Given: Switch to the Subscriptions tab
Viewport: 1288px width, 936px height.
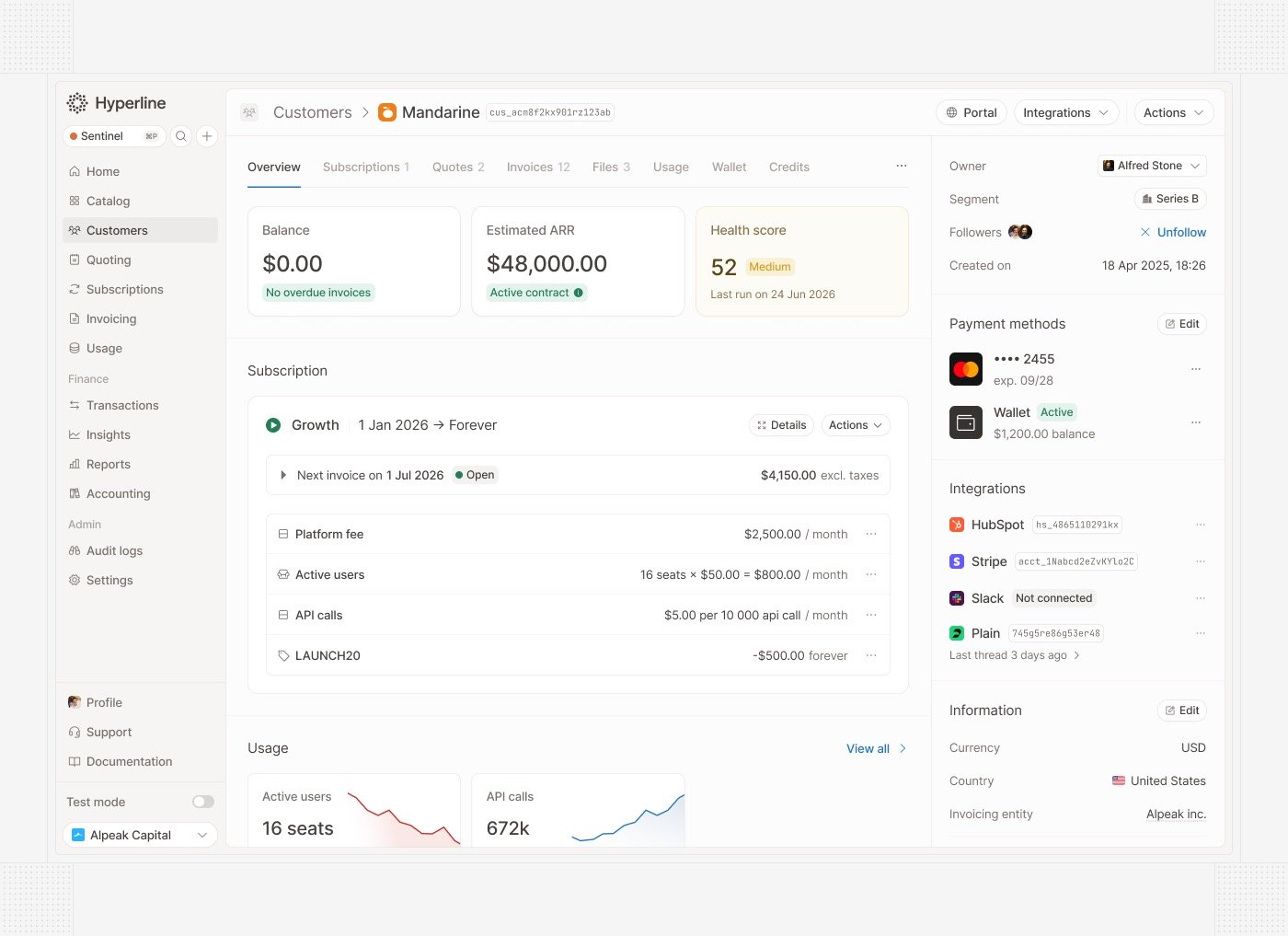Looking at the screenshot, I should 366,167.
